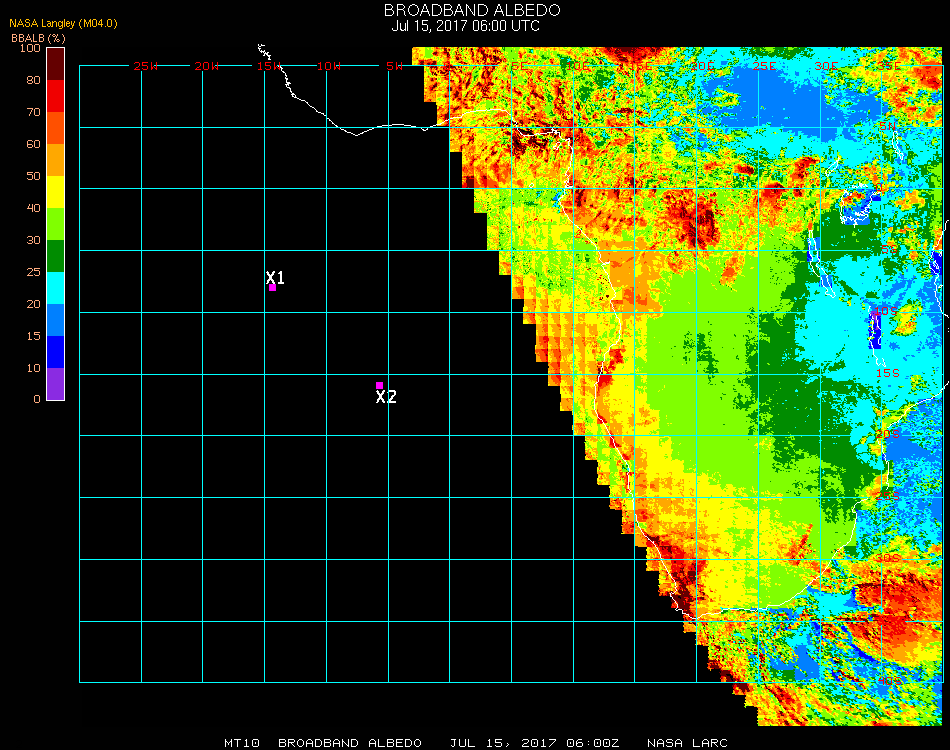Click the magenta X2 marker point
This screenshot has width=950, height=750.
[379, 385]
